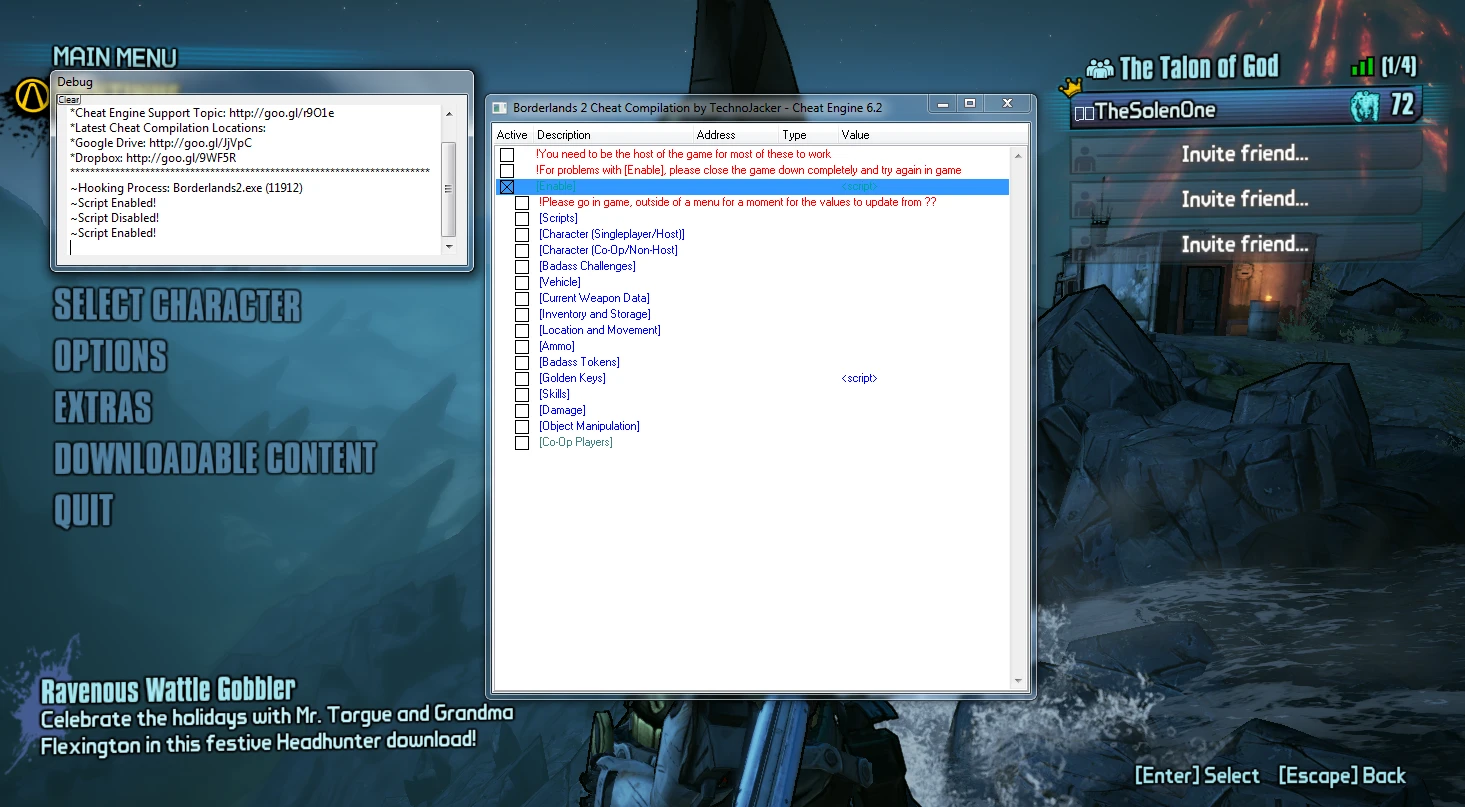
Task: Select EXTRAS in the main menu
Action: click(103, 408)
